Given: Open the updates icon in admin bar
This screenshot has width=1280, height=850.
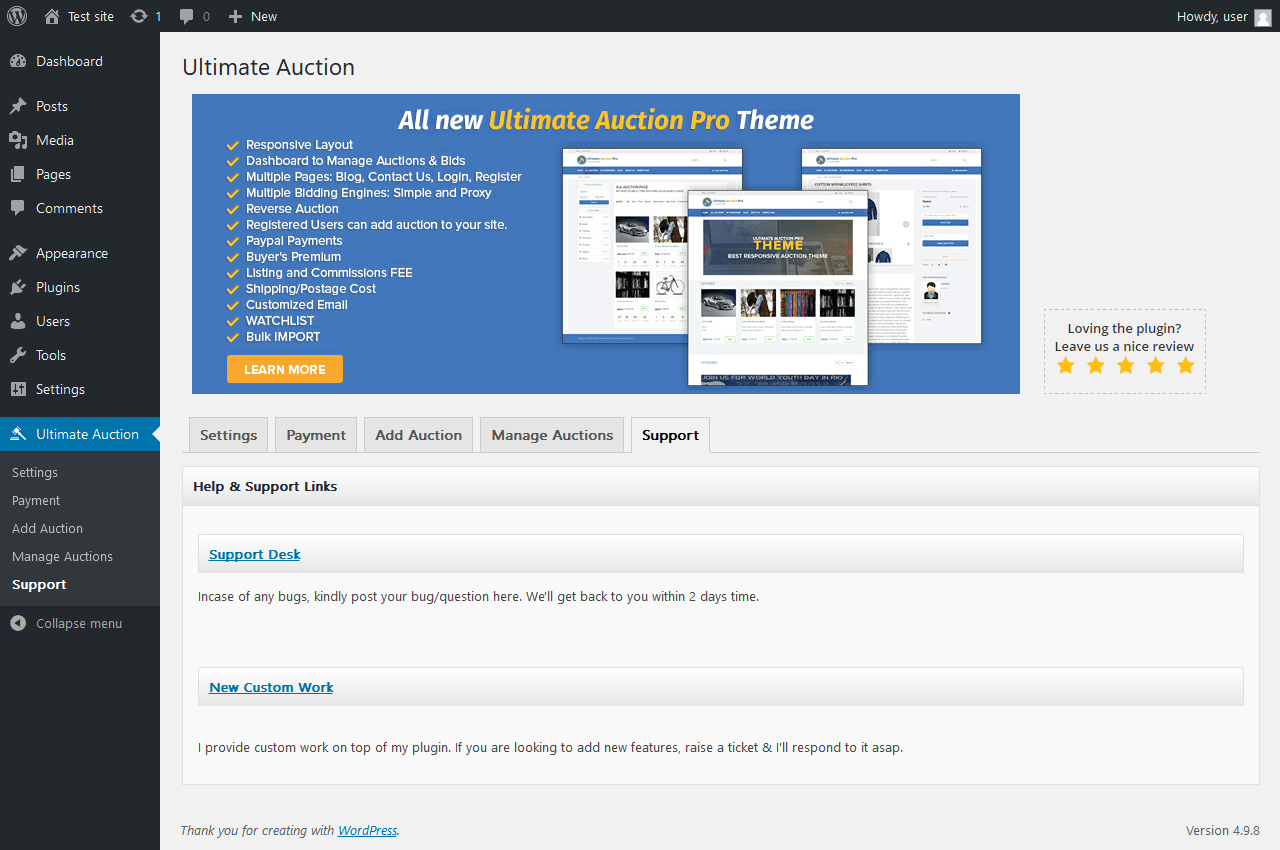Looking at the screenshot, I should tap(139, 16).
